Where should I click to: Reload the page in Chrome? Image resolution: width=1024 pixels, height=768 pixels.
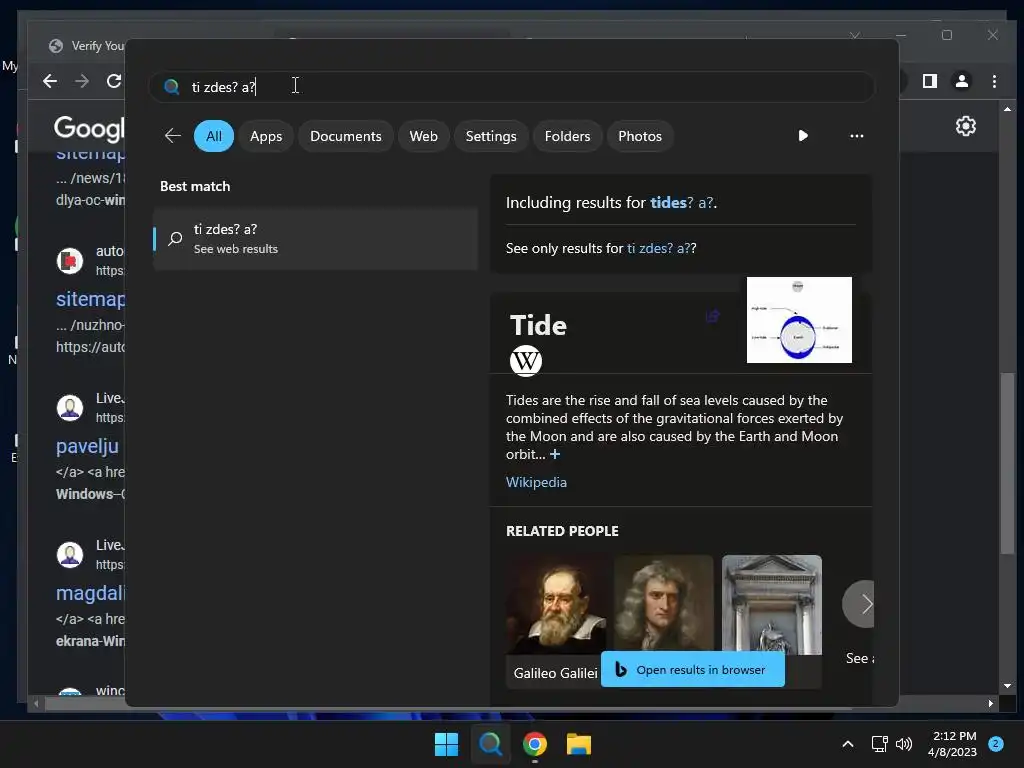(x=114, y=81)
